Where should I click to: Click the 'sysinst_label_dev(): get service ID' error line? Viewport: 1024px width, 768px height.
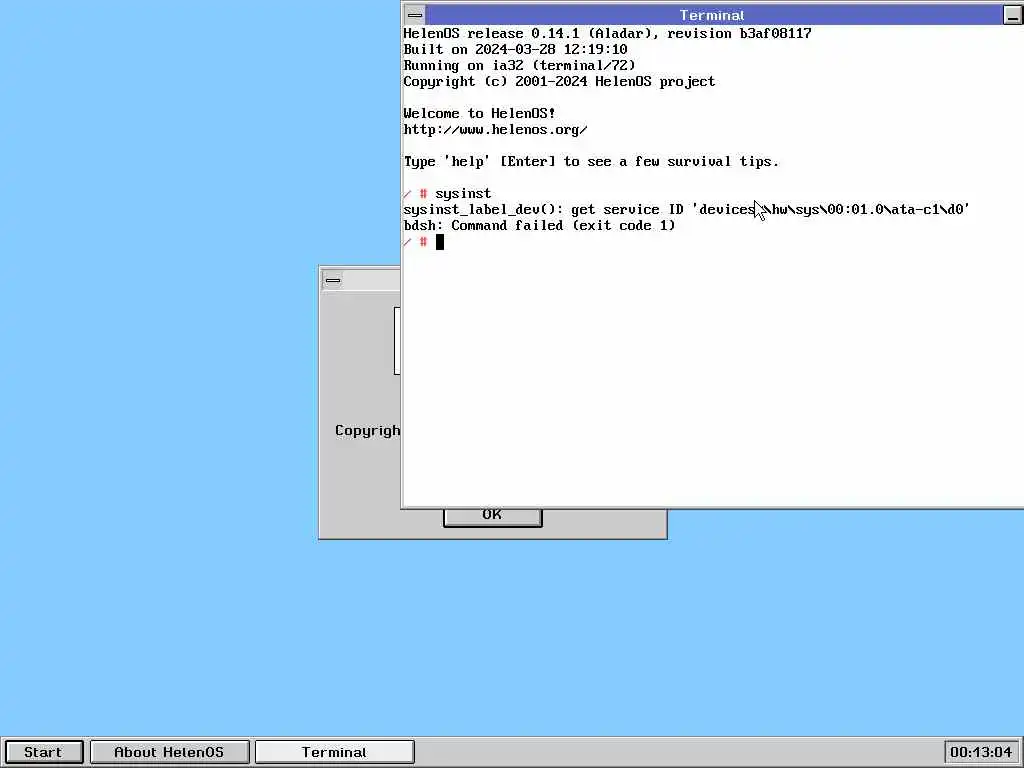pyautogui.click(x=686, y=210)
